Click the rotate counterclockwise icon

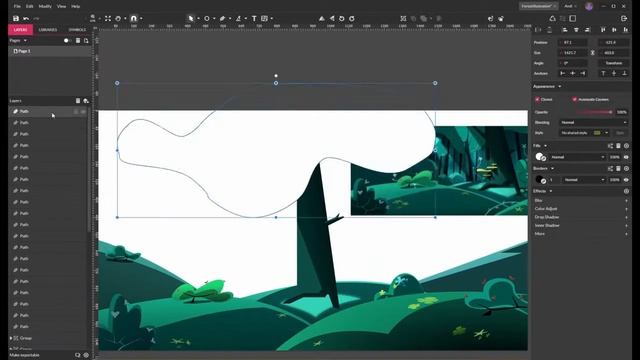pos(342,18)
